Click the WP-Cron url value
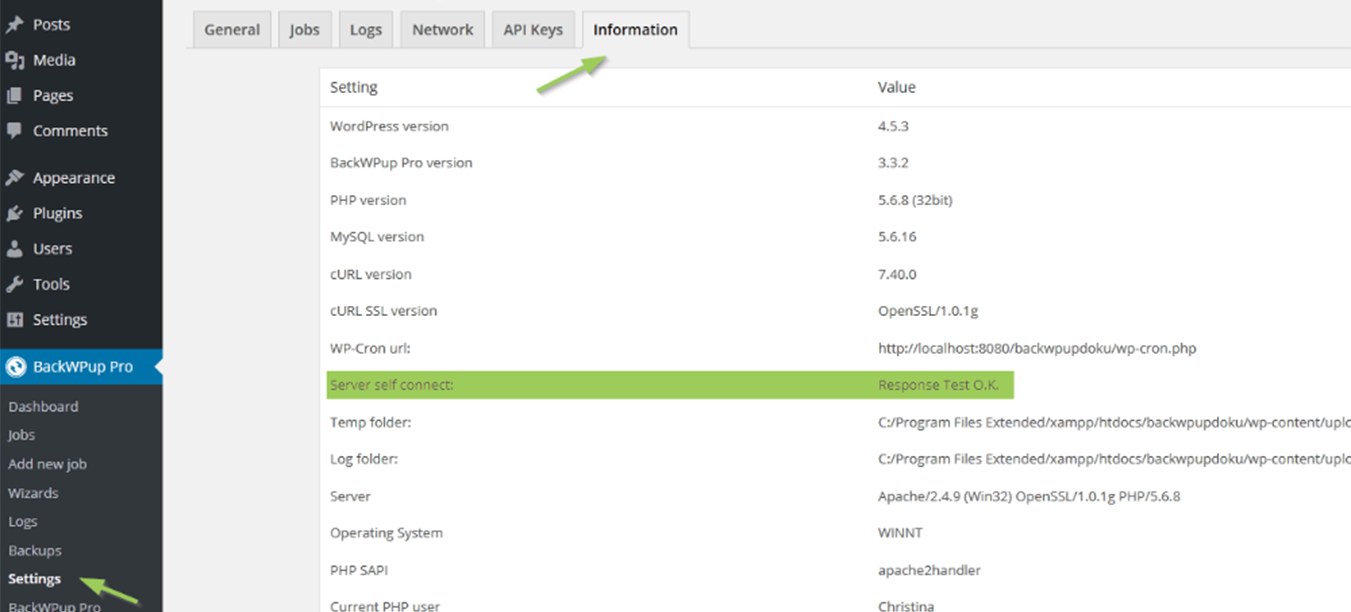Screen dimensions: 1351x612 click(1037, 348)
